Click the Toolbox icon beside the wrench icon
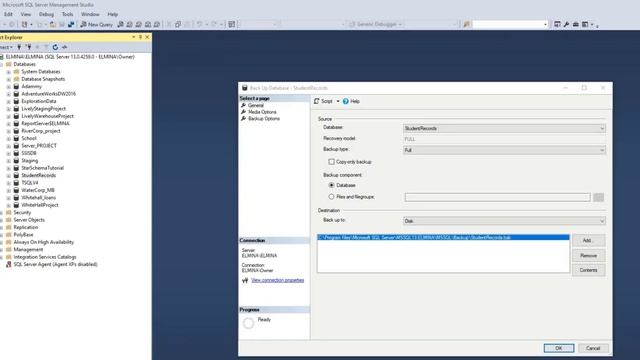The image size is (640, 360). point(576,24)
